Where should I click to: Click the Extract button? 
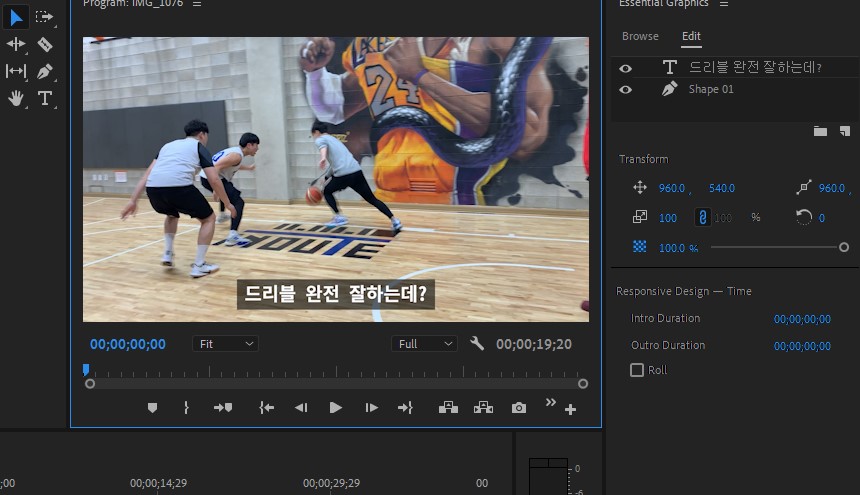pyautogui.click(x=483, y=407)
